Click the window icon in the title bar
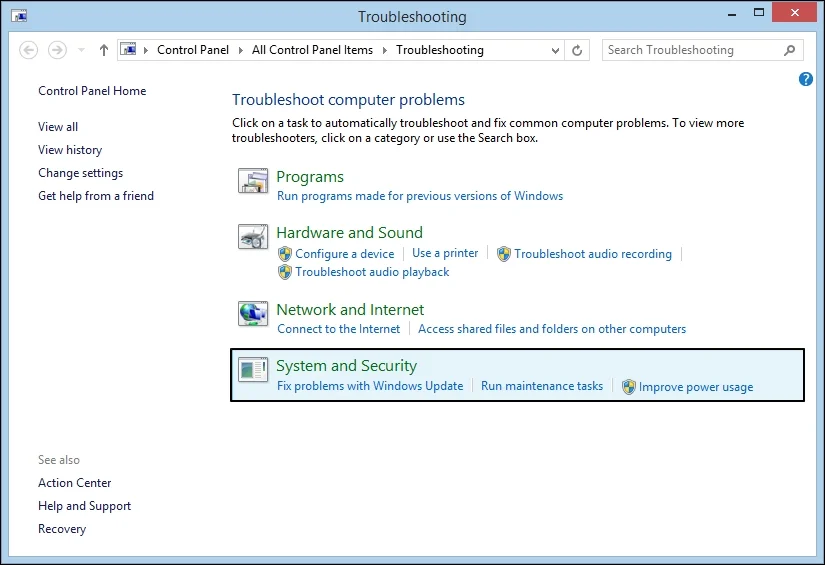The width and height of the screenshot is (825, 565). 19,16
